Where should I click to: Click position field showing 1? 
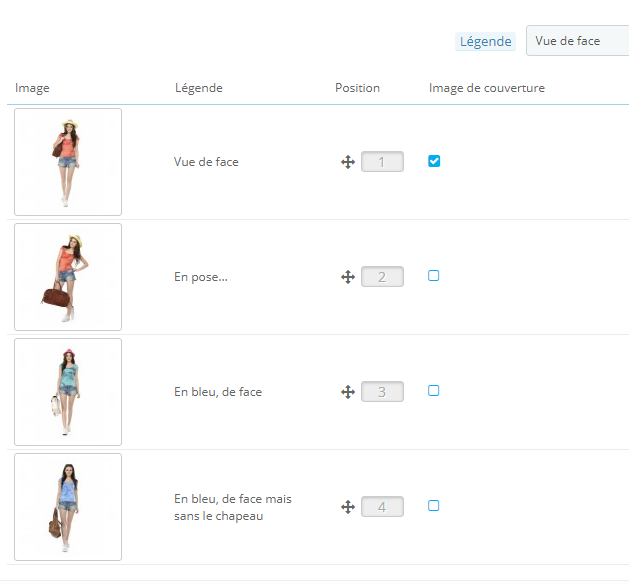click(382, 162)
